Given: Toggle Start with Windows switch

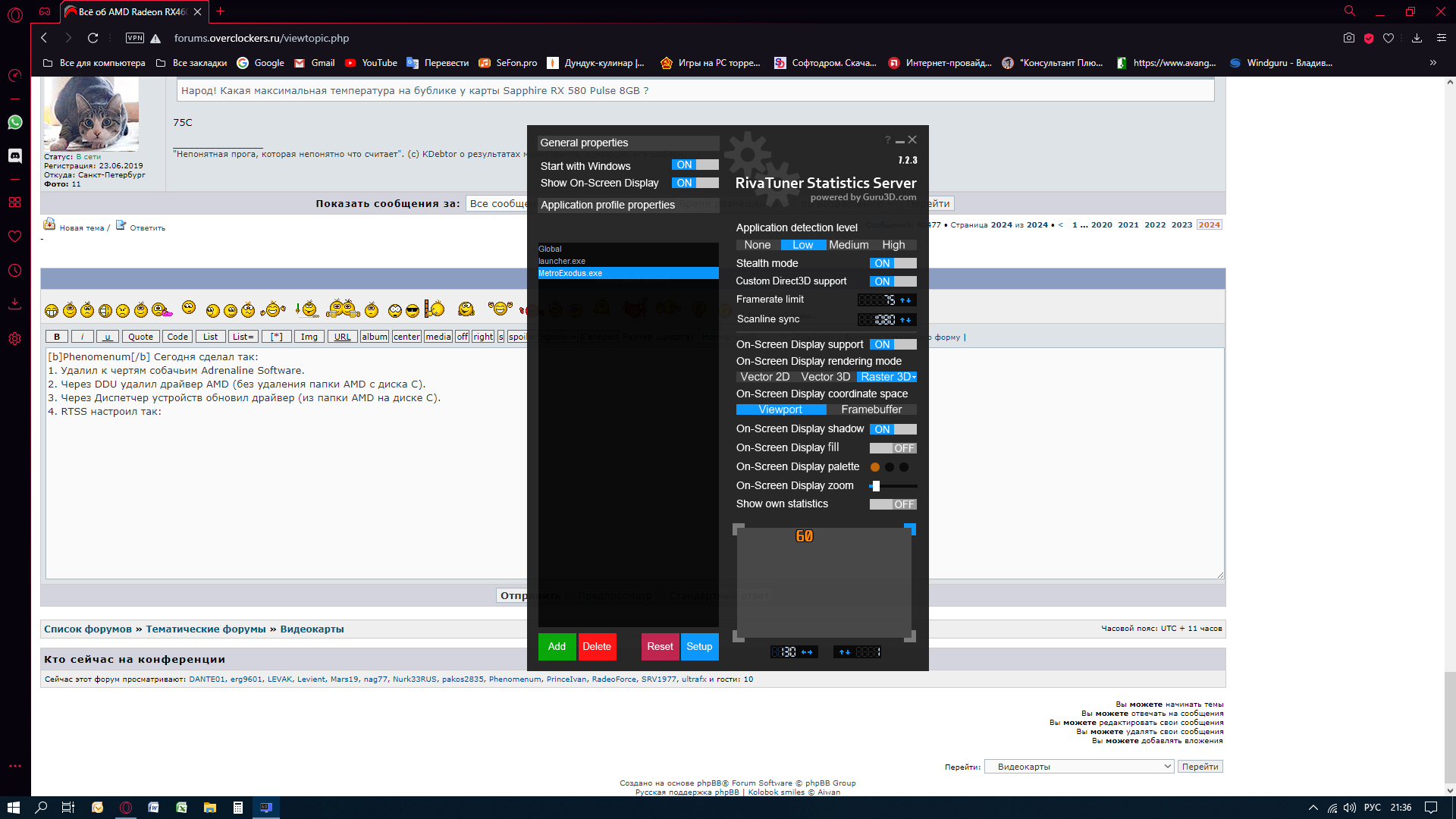Looking at the screenshot, I should click(x=695, y=165).
